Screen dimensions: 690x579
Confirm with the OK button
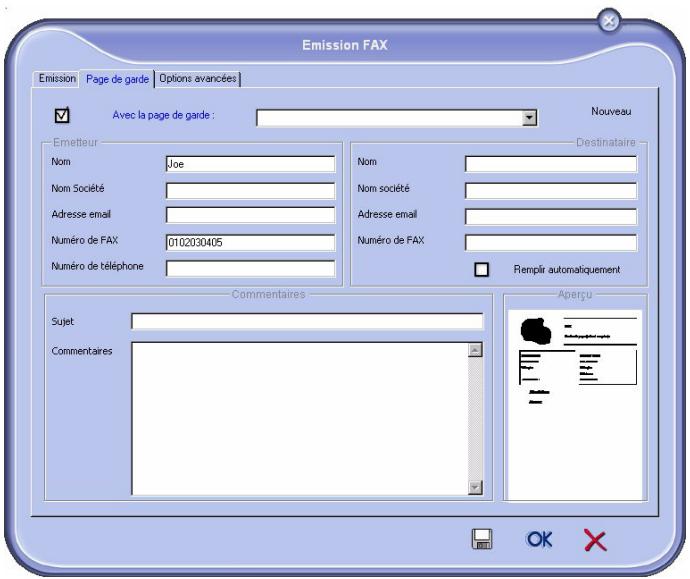(x=539, y=539)
